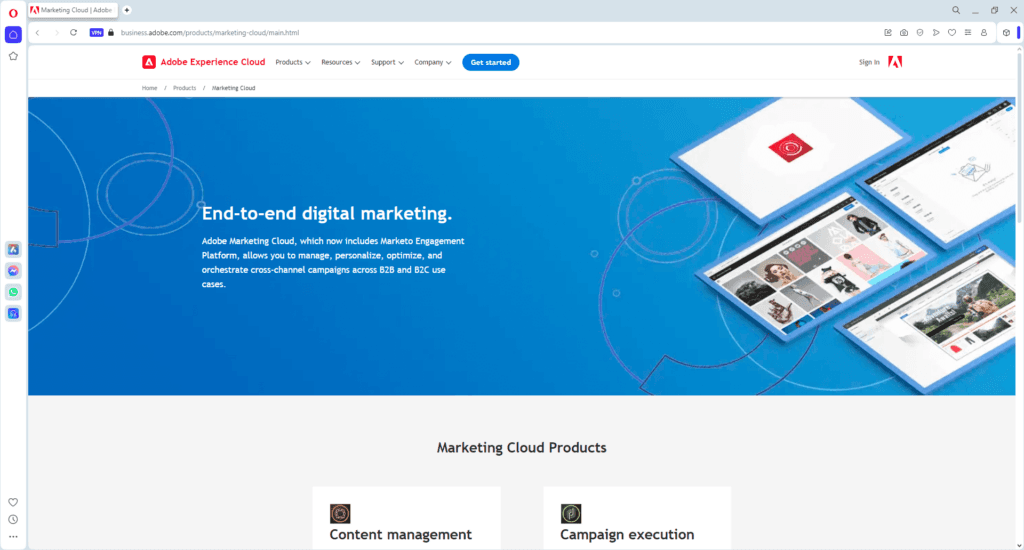Image resolution: width=1024 pixels, height=550 pixels.
Task: Go to Home breadcrumb
Action: (150, 88)
